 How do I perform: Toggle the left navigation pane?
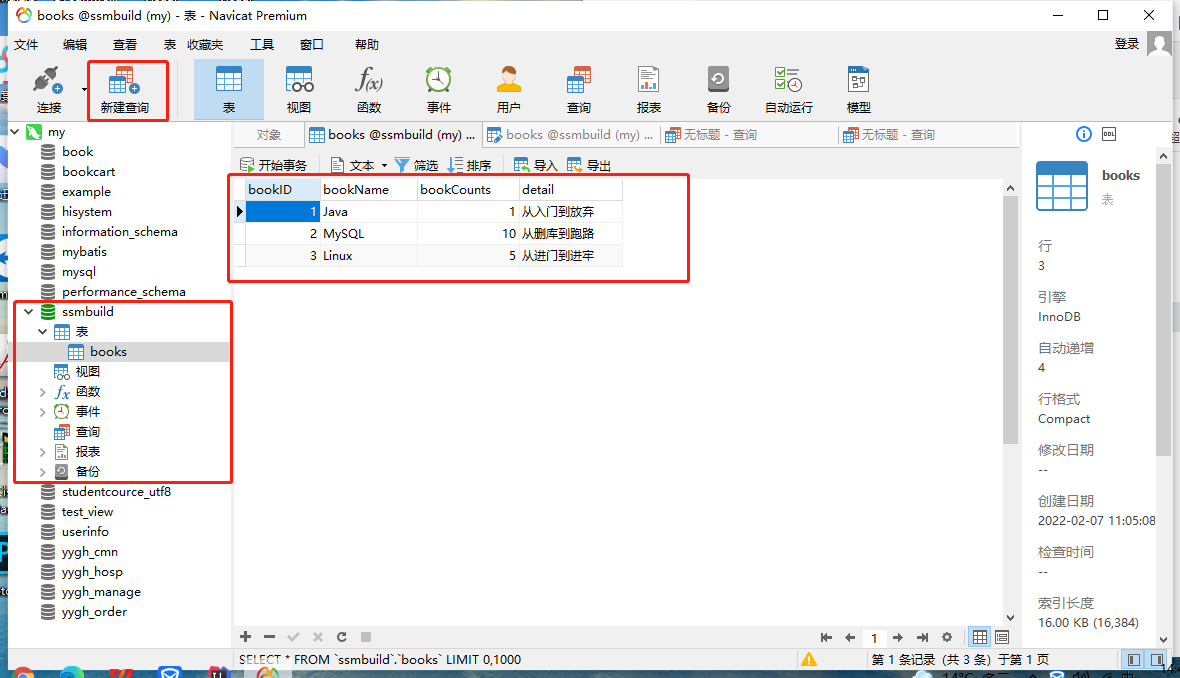[1133, 660]
